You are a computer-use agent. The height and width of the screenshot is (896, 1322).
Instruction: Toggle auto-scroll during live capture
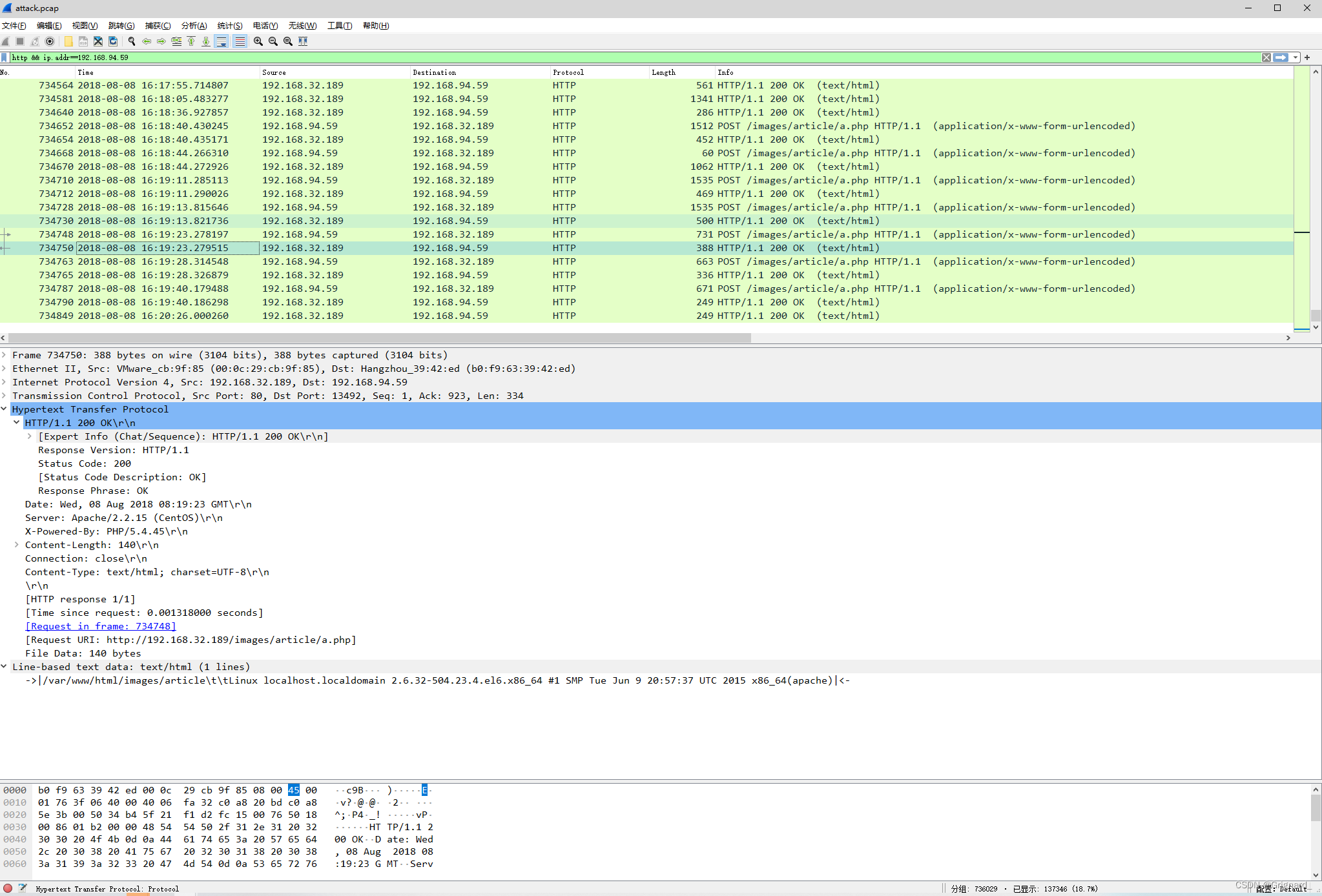tap(222, 41)
